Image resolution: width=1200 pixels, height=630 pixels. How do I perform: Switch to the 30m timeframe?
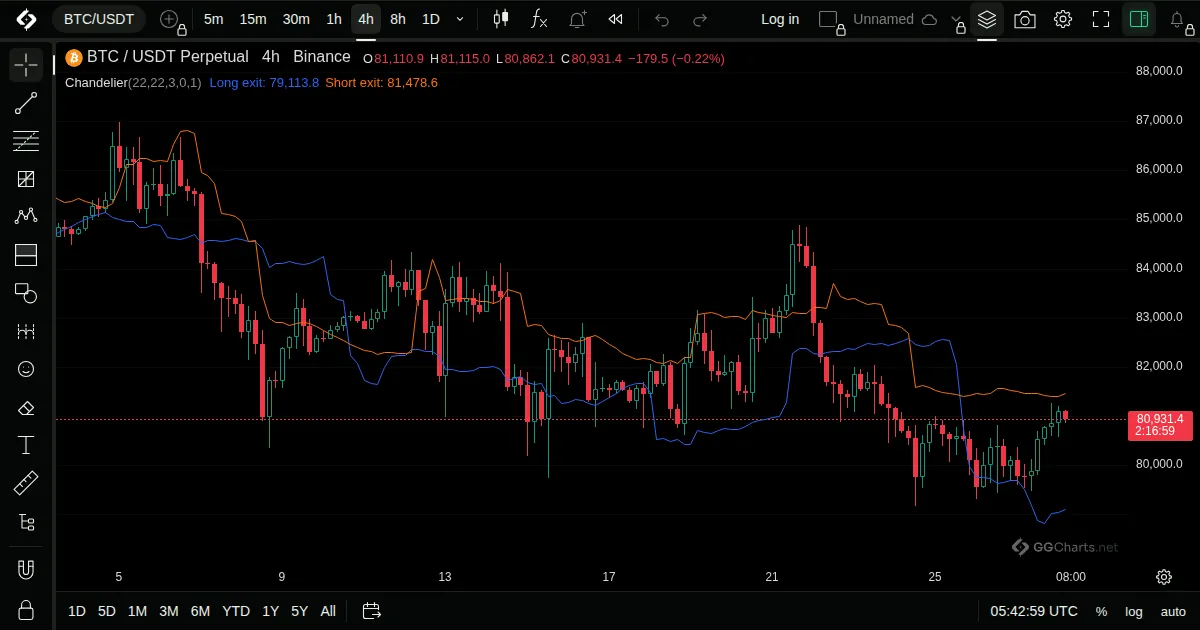pos(296,19)
